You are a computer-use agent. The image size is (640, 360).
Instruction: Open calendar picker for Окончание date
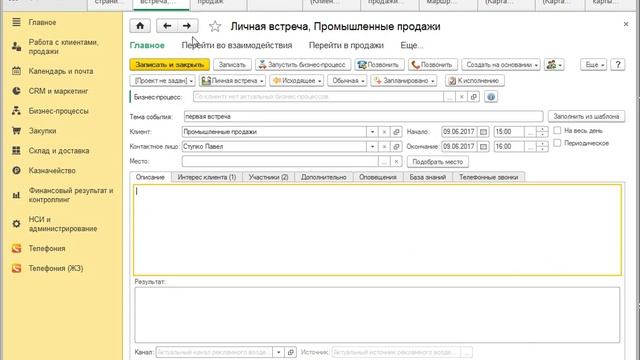click(x=483, y=147)
